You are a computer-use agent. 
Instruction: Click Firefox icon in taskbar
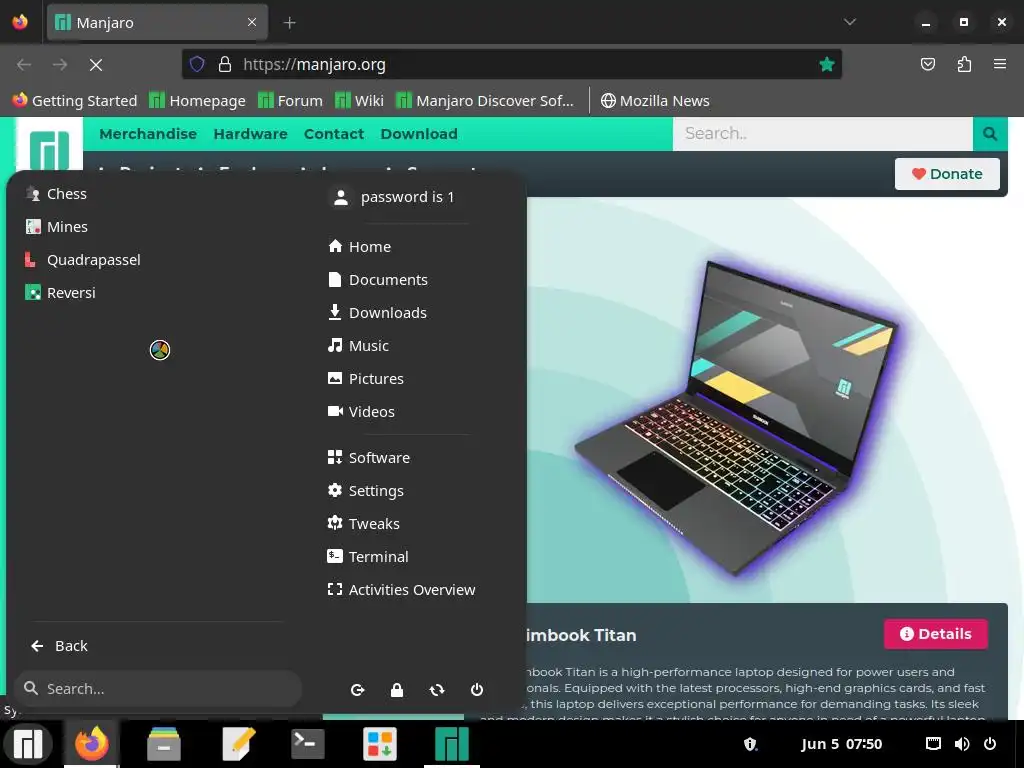coord(91,744)
